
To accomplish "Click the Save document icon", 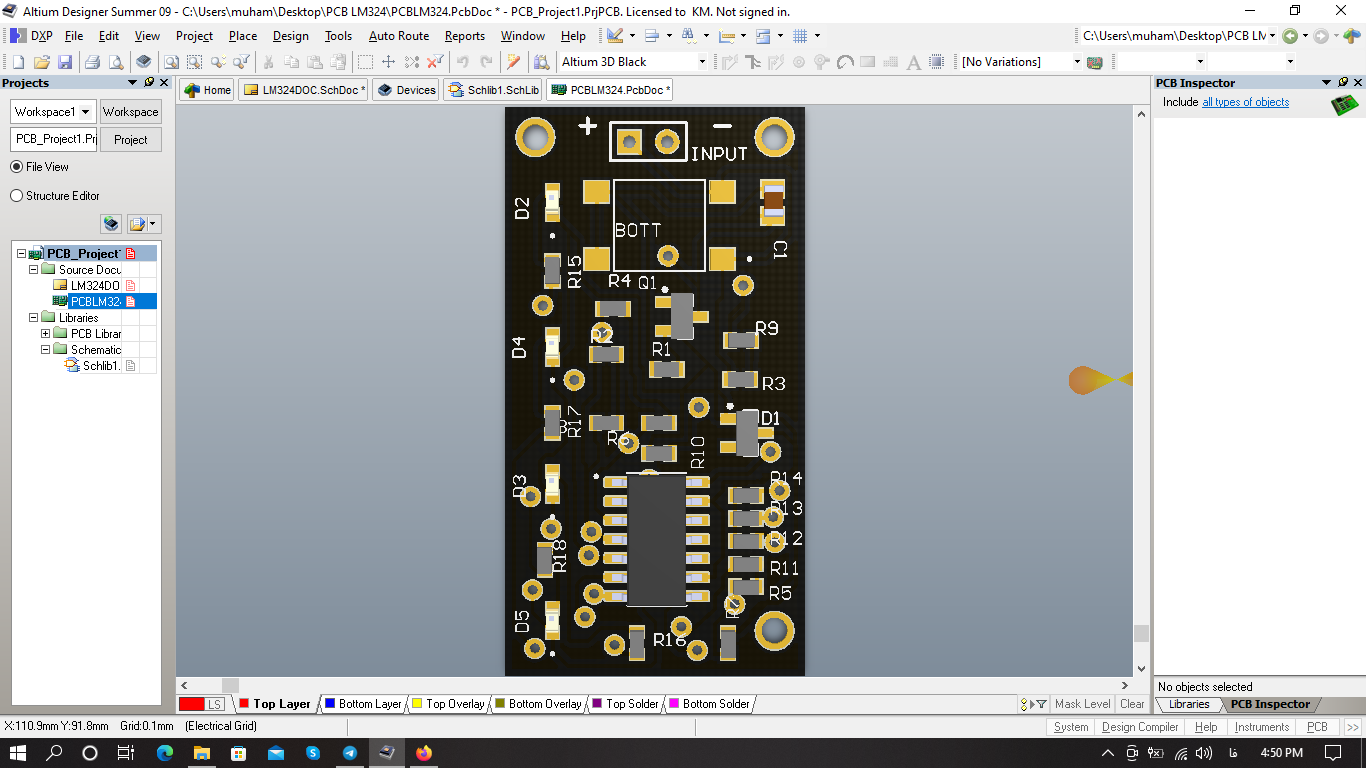I will [x=64, y=62].
